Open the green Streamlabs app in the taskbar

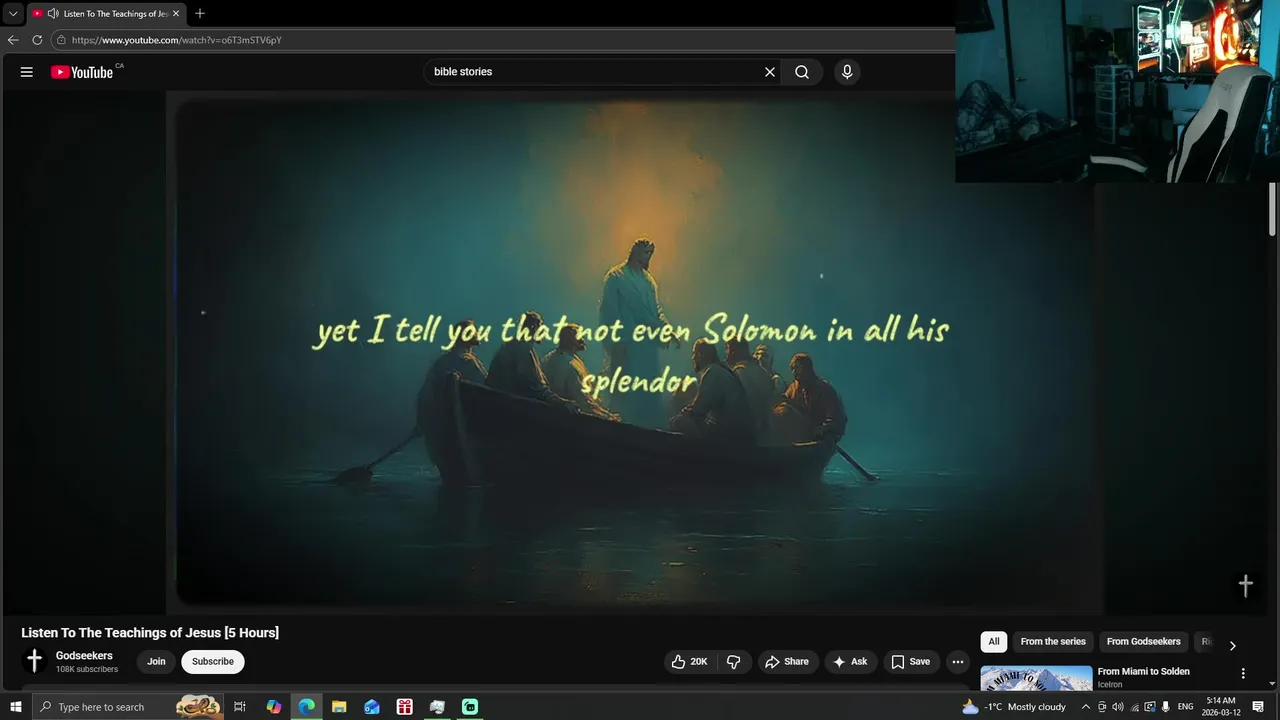(470, 707)
